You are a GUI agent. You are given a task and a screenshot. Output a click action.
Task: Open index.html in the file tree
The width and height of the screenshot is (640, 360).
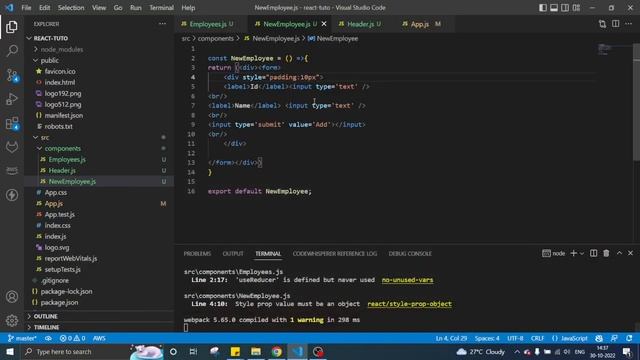pyautogui.click(x=100, y=82)
